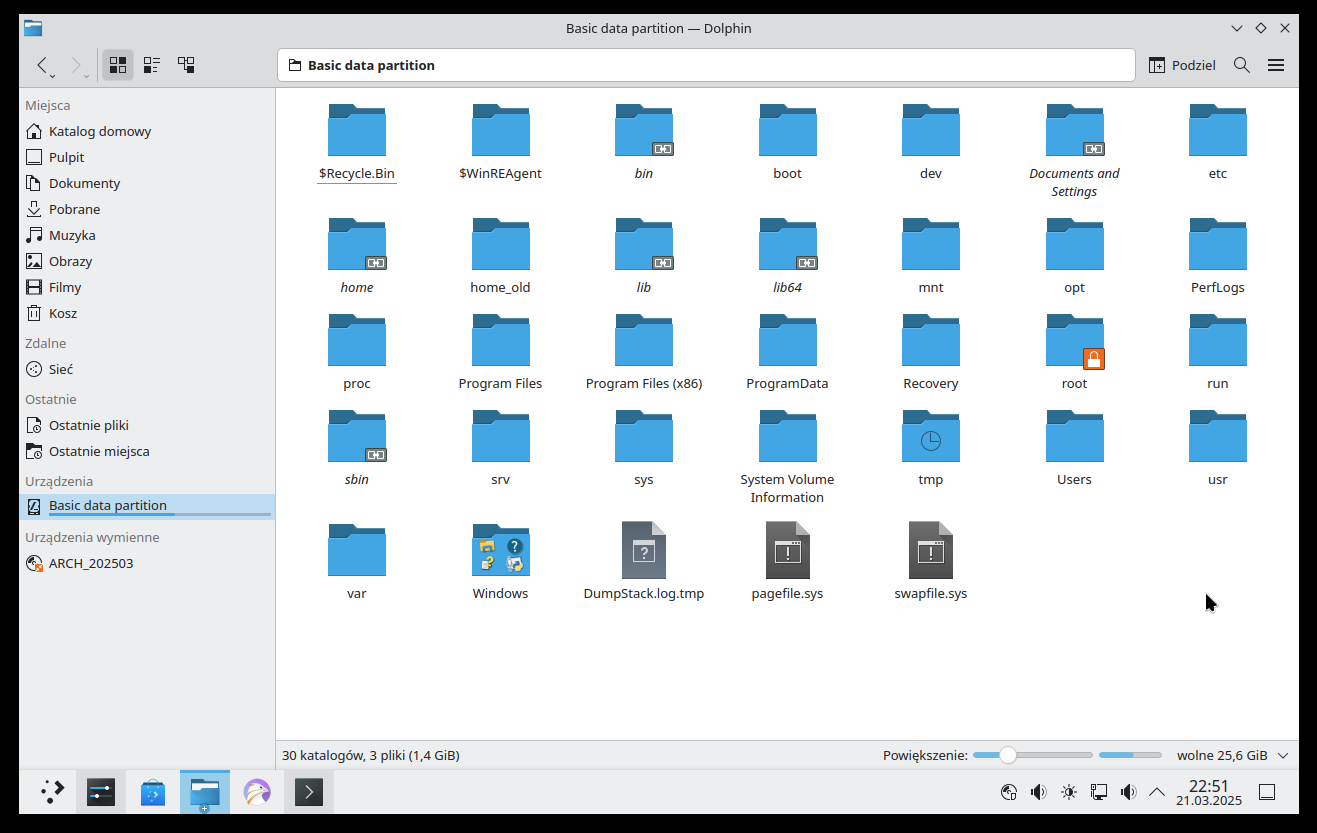Viewport: 1317px width, 833px height.
Task: Select the lib64 folder
Action: click(x=787, y=257)
